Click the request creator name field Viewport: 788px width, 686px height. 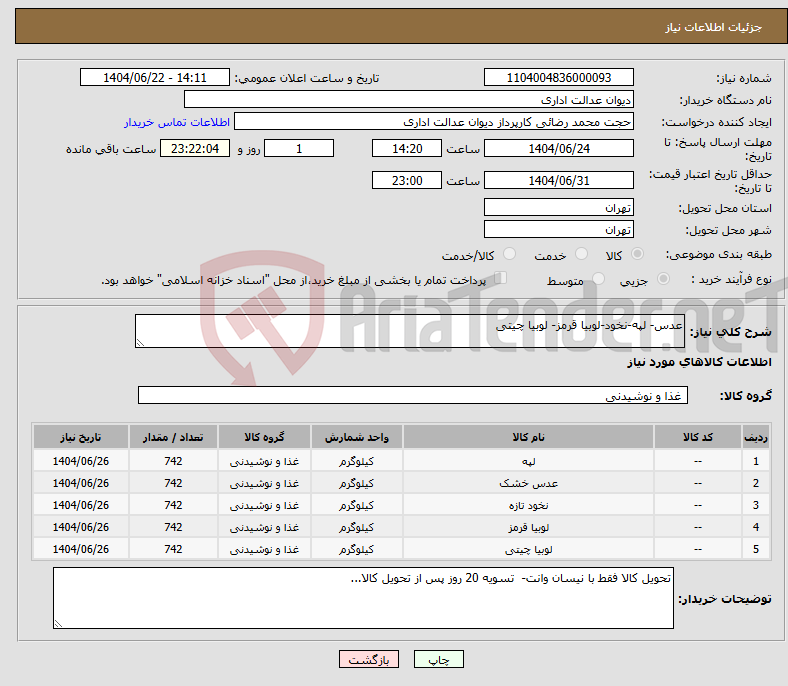434,122
